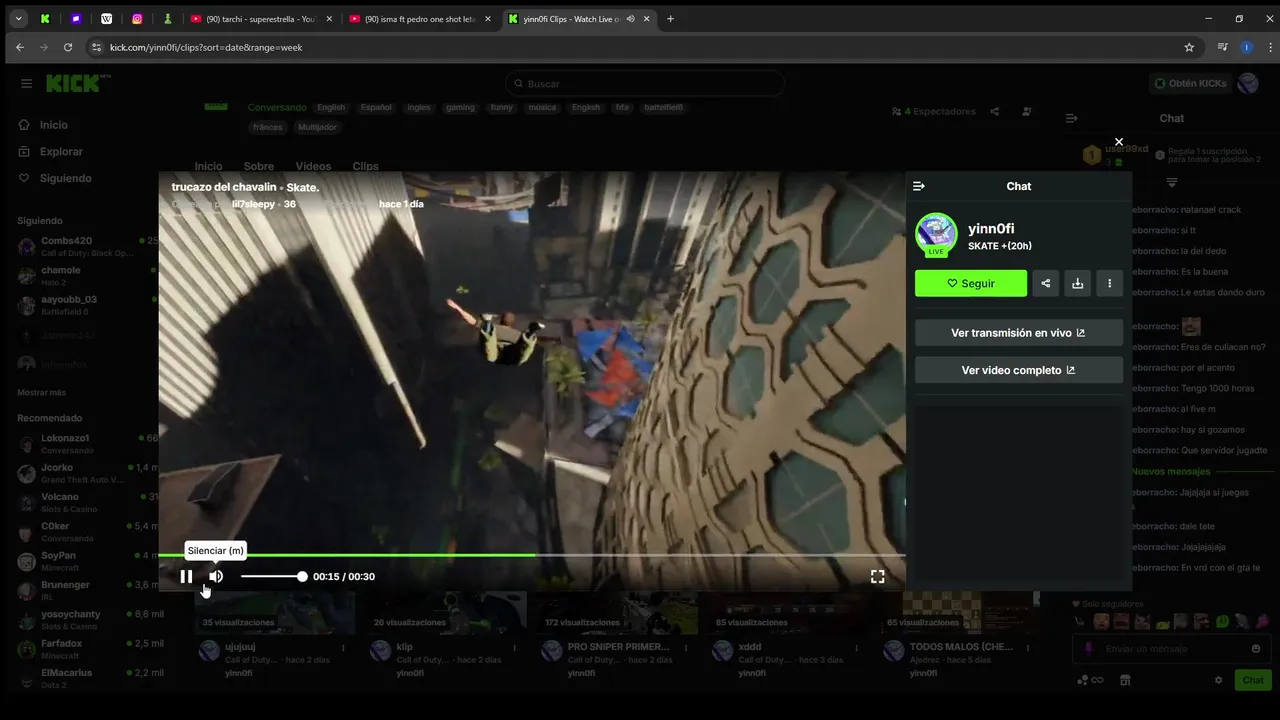The width and height of the screenshot is (1280, 720).
Task: Open Brunenger recommended channel
Action: point(85,590)
